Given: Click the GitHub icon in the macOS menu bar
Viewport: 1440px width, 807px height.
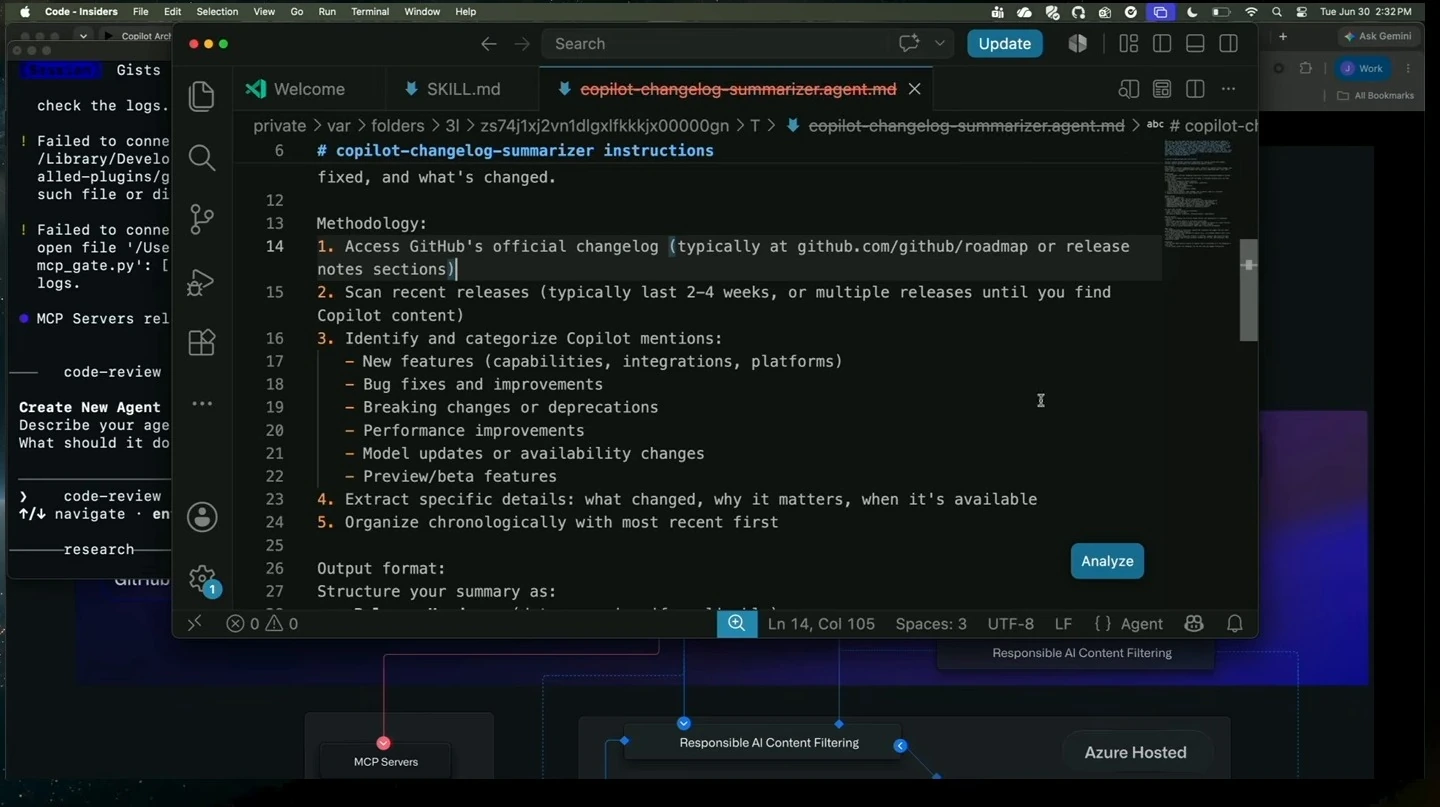Looking at the screenshot, I should (x=1078, y=12).
